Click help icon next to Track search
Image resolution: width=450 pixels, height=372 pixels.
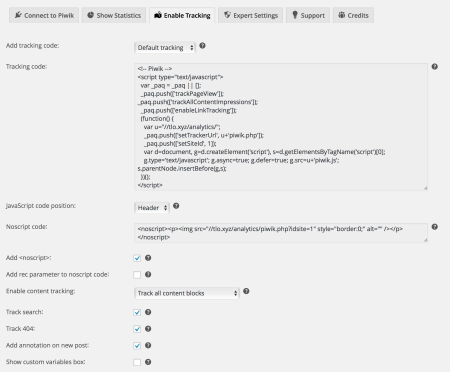148,312
